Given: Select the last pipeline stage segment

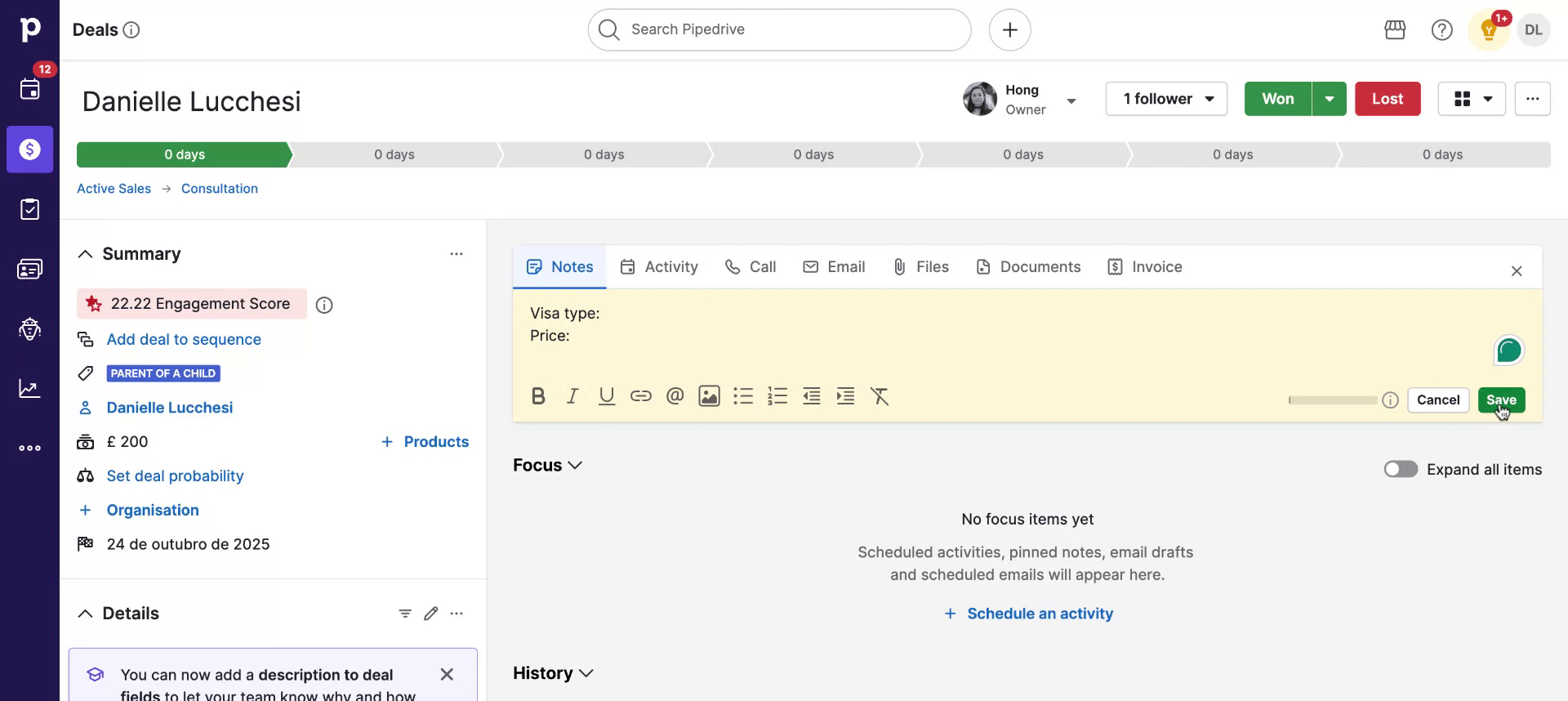Looking at the screenshot, I should coord(1444,154).
